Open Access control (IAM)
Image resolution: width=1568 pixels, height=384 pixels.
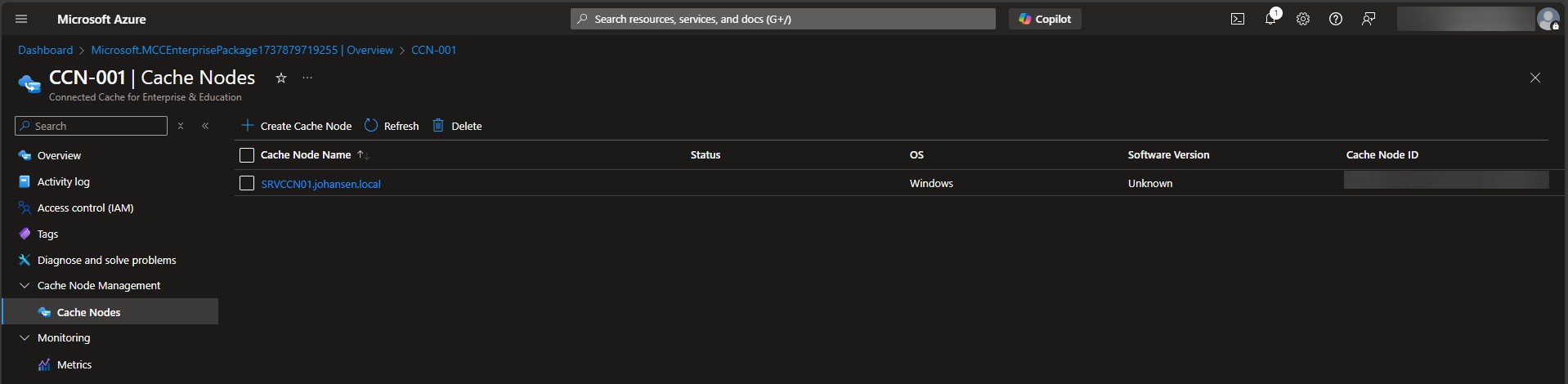[85, 208]
